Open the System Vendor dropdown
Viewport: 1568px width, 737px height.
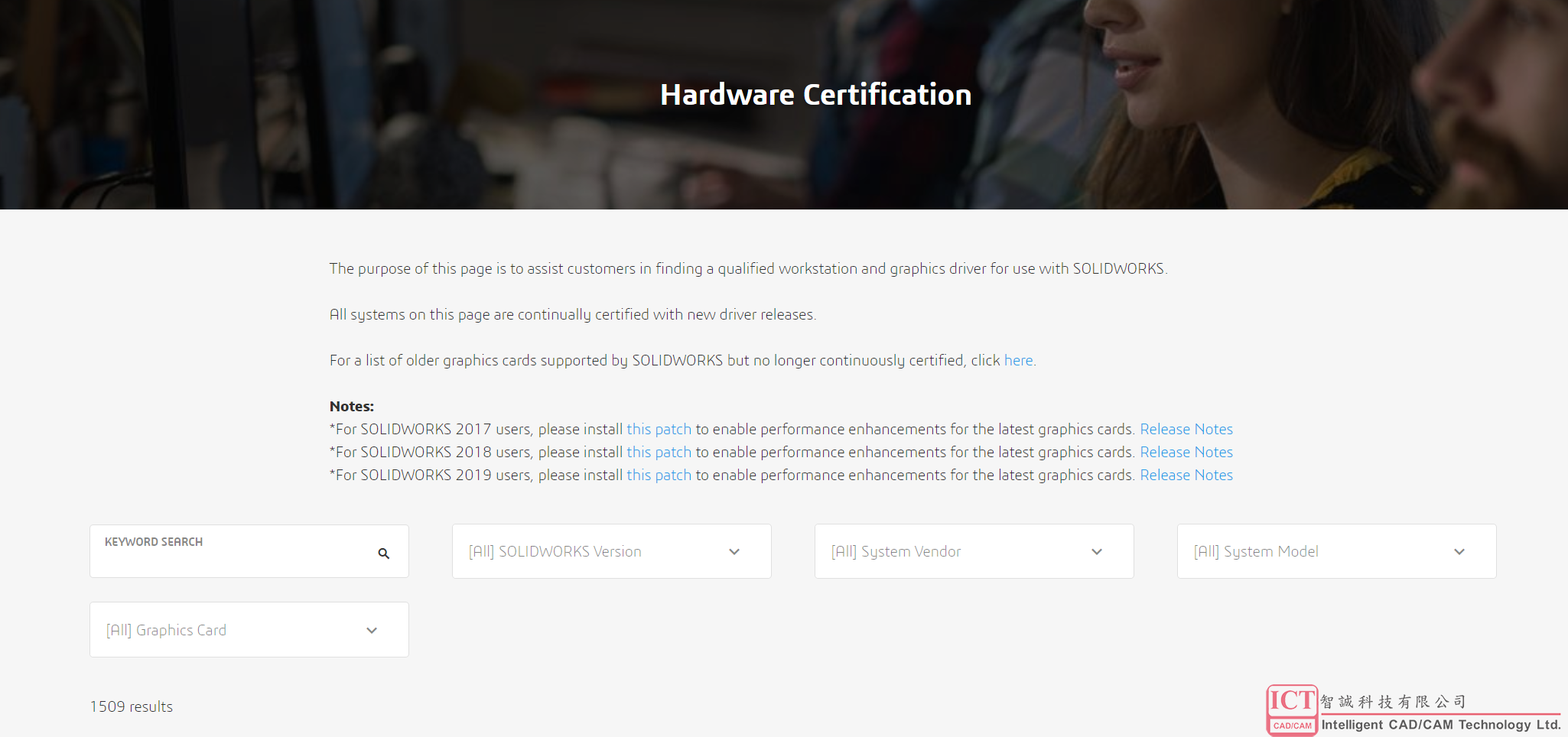click(x=974, y=551)
